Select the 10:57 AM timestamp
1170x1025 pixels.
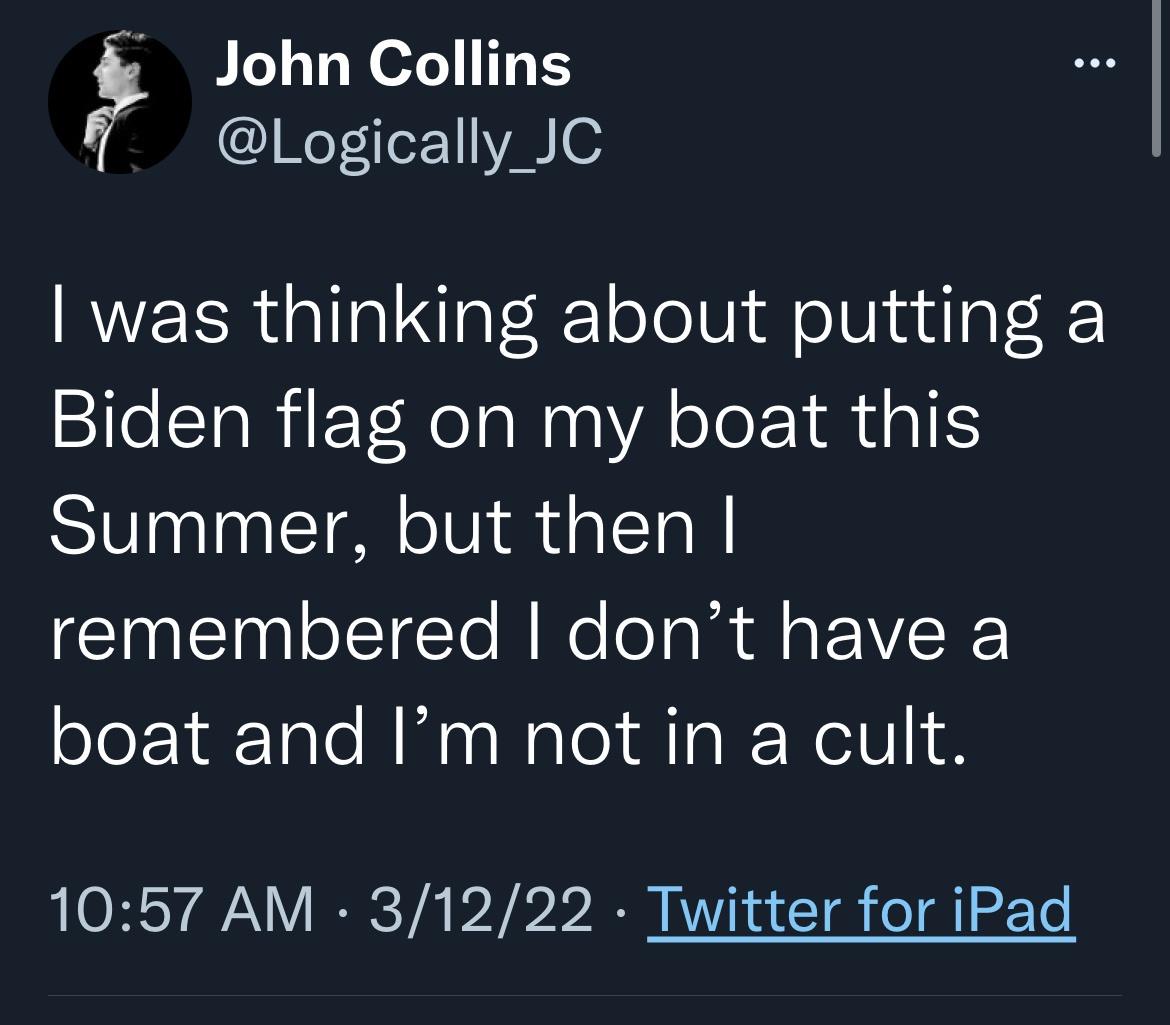(x=182, y=910)
